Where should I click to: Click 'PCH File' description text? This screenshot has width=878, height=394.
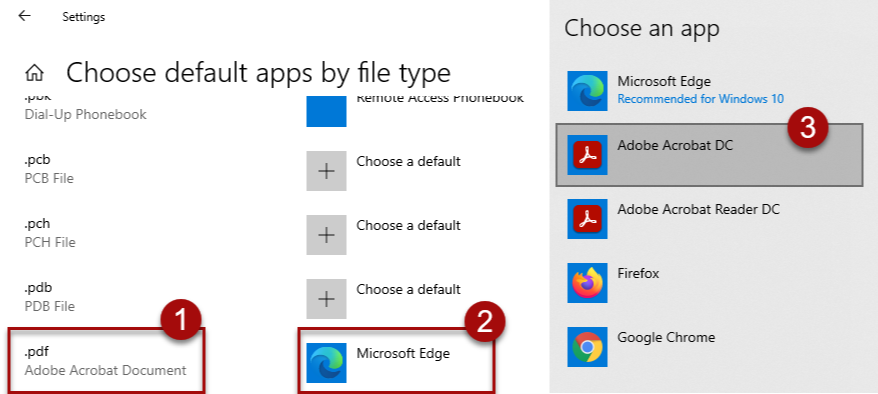tap(50, 242)
